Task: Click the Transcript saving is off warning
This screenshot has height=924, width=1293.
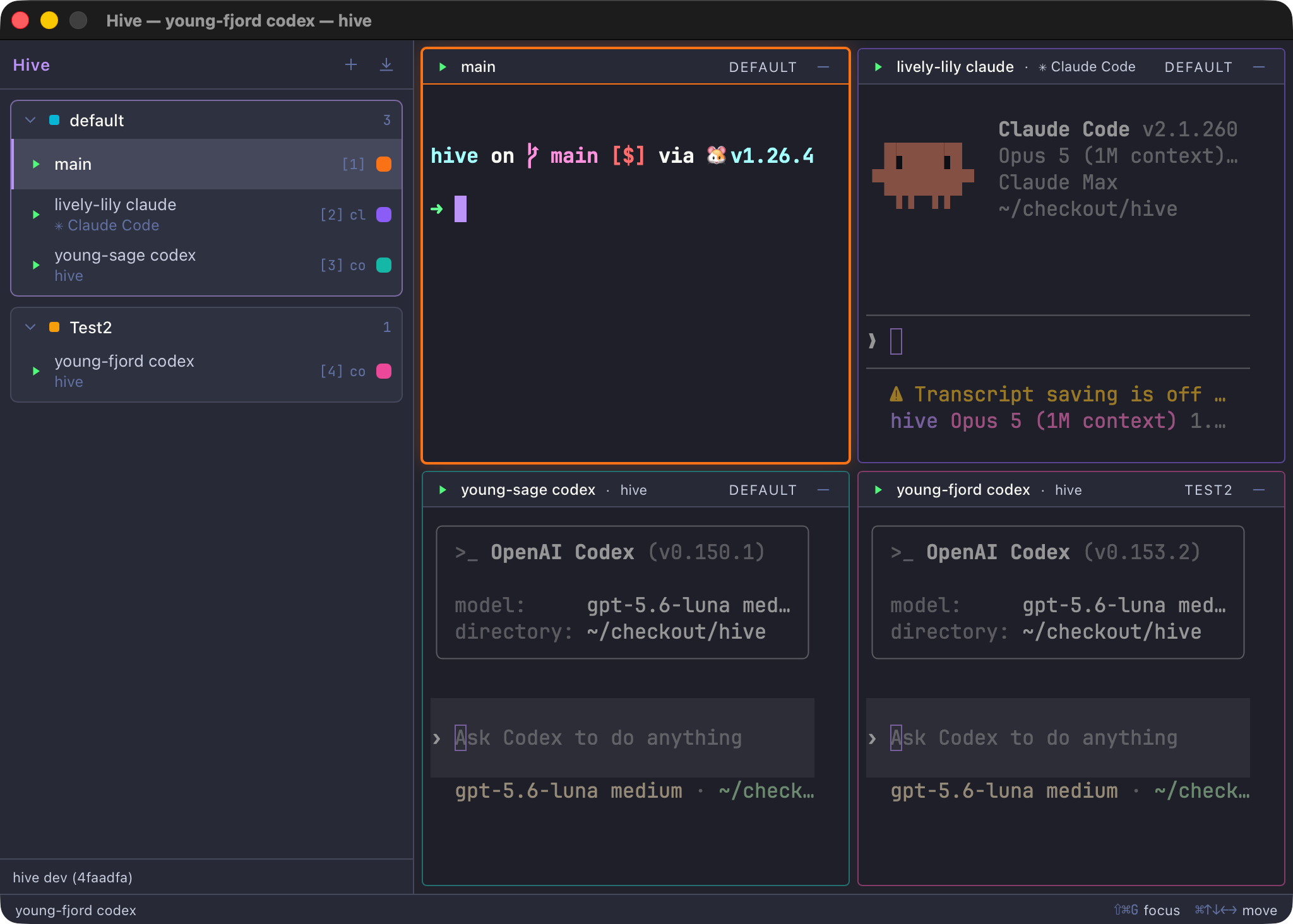Action: 1058,394
